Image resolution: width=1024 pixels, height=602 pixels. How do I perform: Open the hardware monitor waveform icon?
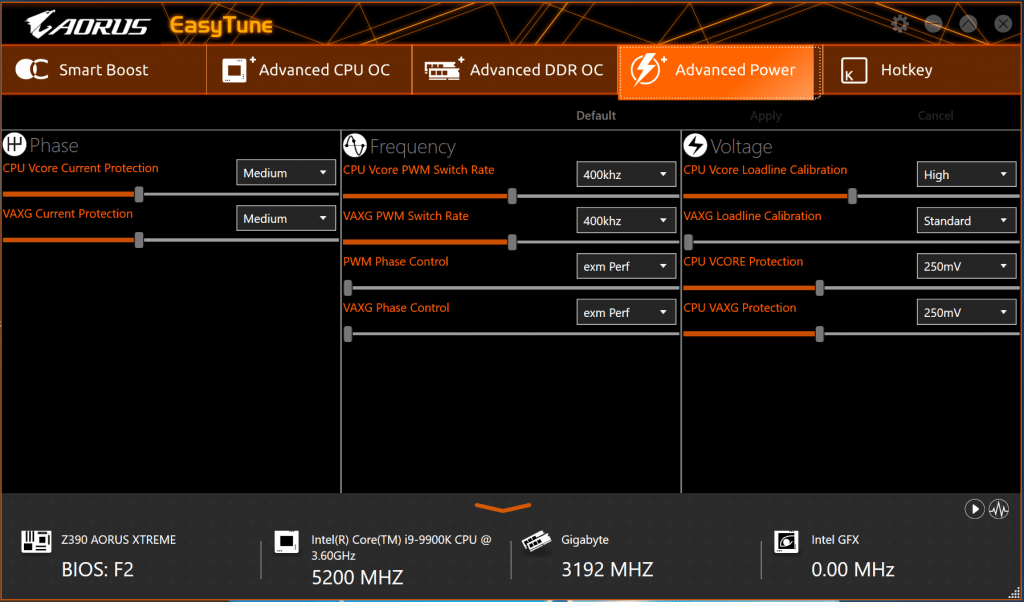pos(999,509)
